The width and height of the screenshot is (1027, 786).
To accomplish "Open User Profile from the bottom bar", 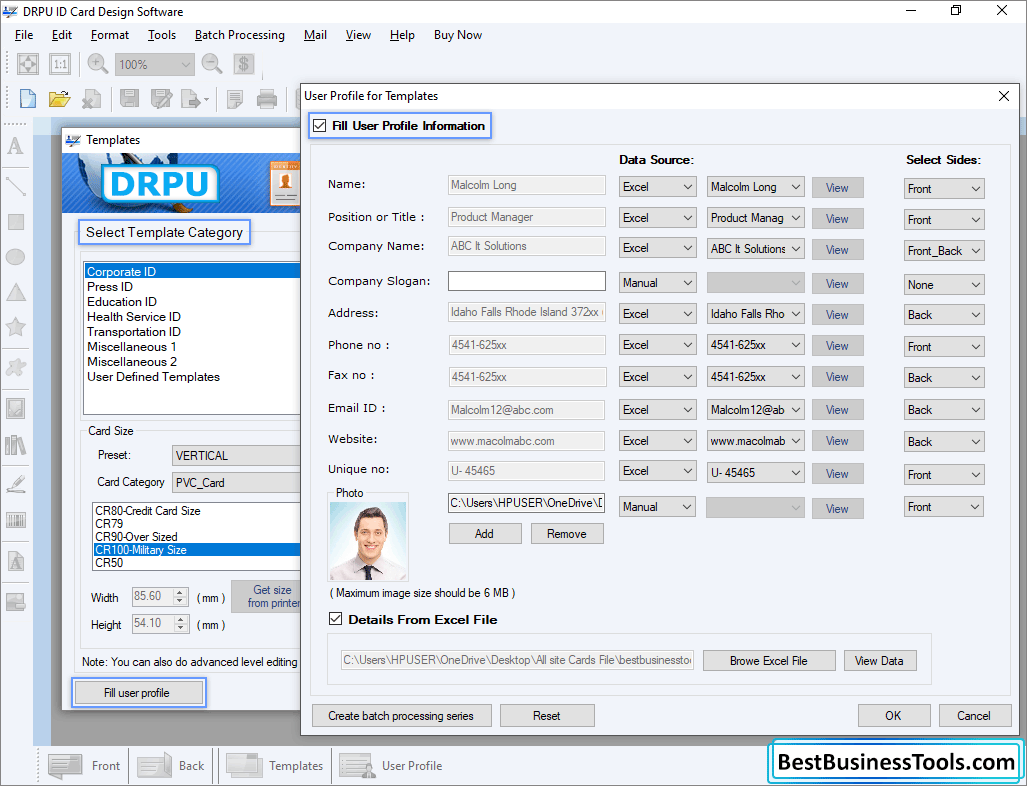I will tap(390, 766).
